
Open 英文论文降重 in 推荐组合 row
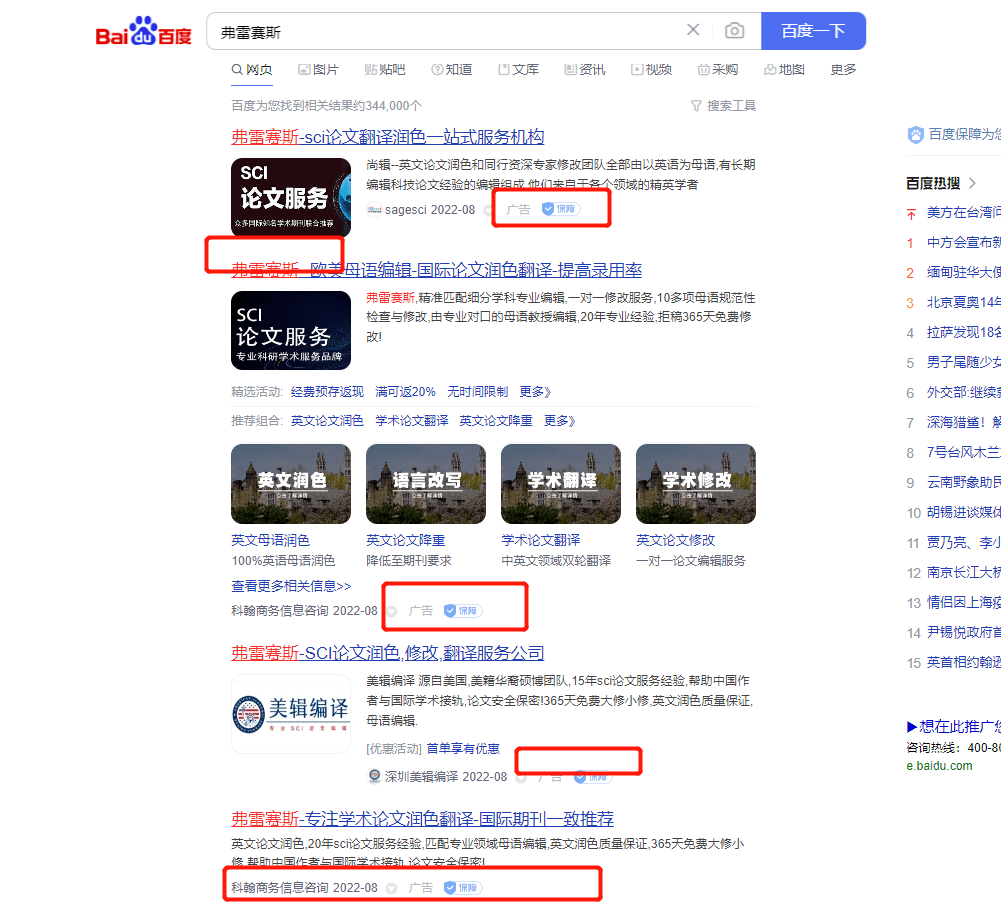click(496, 421)
